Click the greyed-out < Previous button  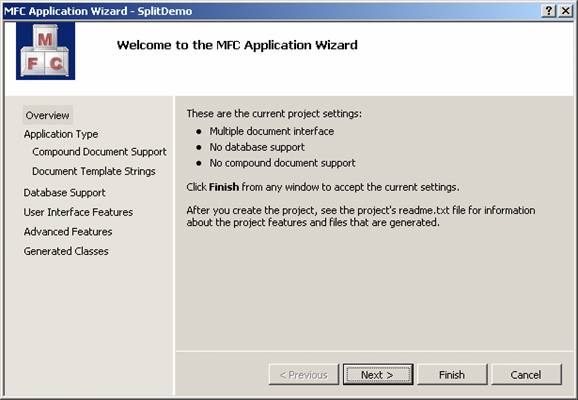(x=304, y=375)
